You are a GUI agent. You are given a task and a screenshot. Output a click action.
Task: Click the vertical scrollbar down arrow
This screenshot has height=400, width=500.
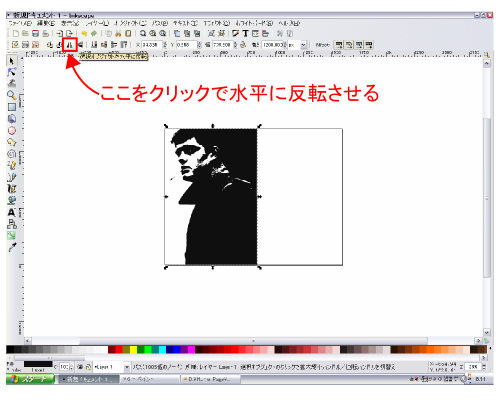click(x=487, y=332)
